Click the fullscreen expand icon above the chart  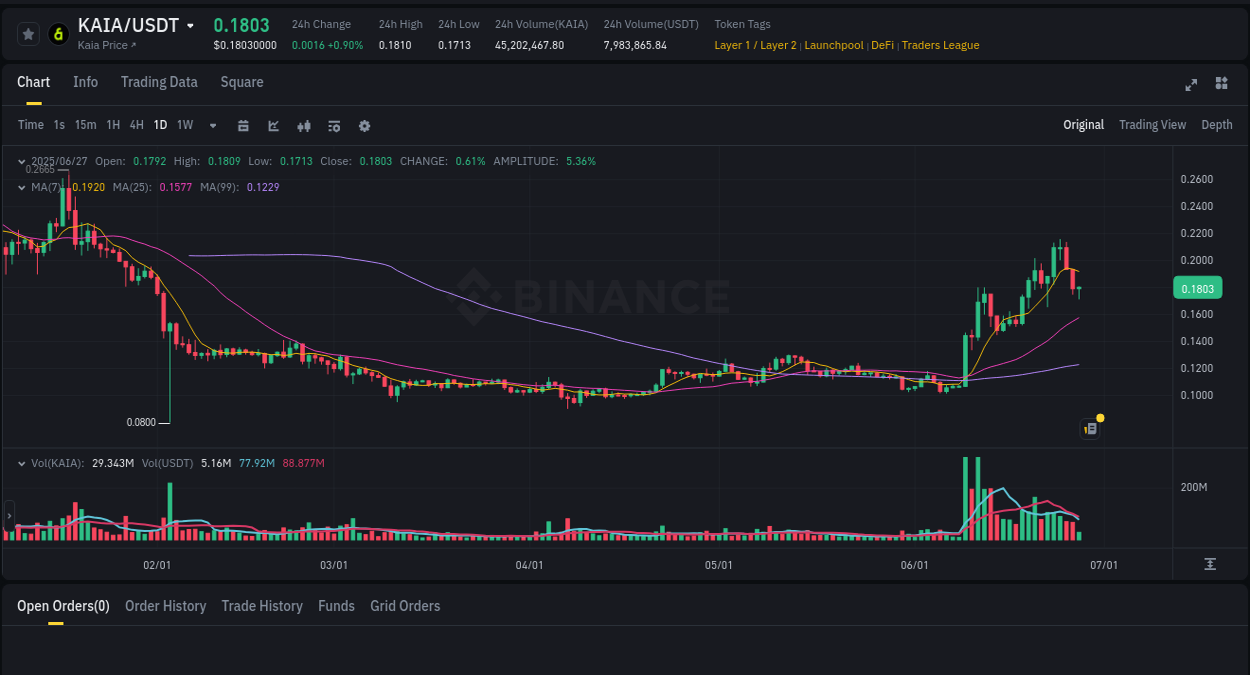[1191, 85]
